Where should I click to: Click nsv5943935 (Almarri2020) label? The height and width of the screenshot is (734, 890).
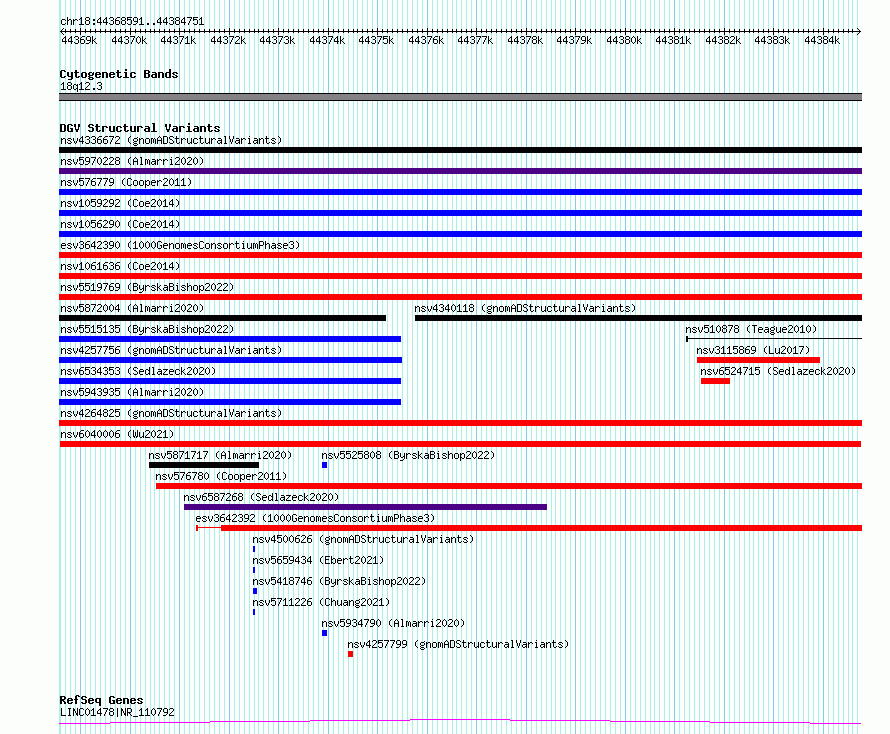tap(132, 392)
